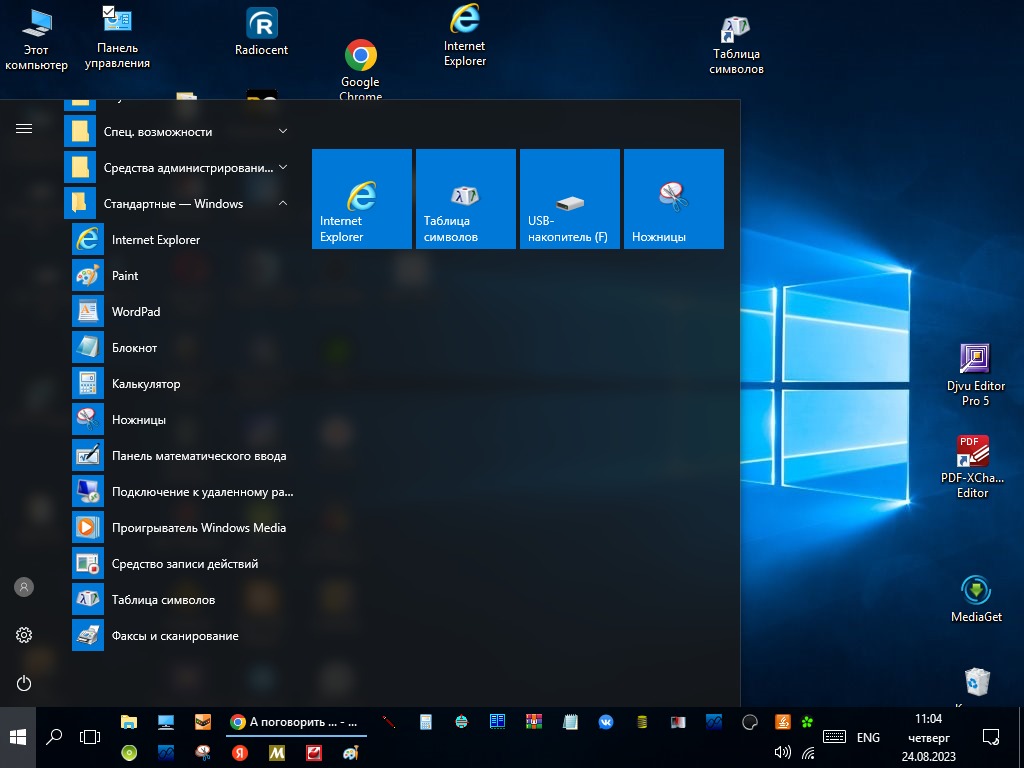Open the touch keyboard from the tray

835,737
